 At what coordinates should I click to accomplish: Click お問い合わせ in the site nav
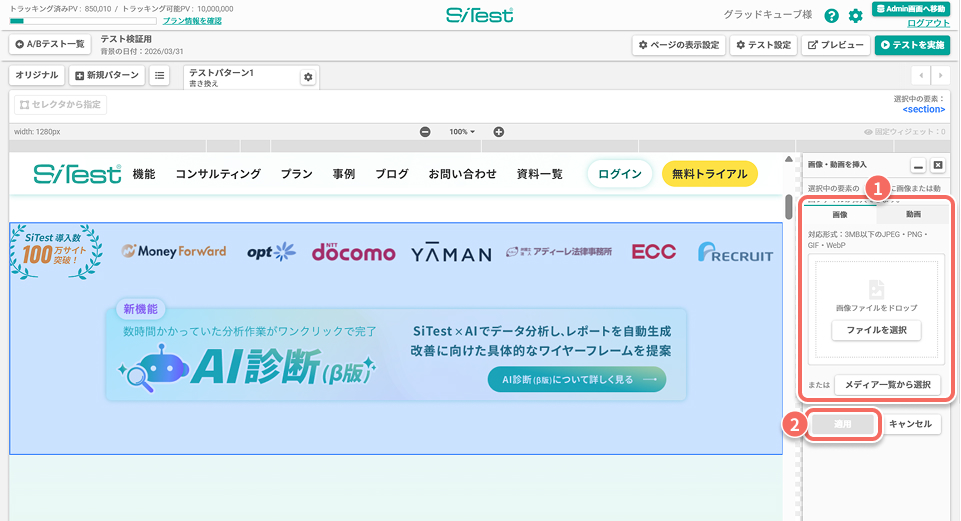(462, 174)
